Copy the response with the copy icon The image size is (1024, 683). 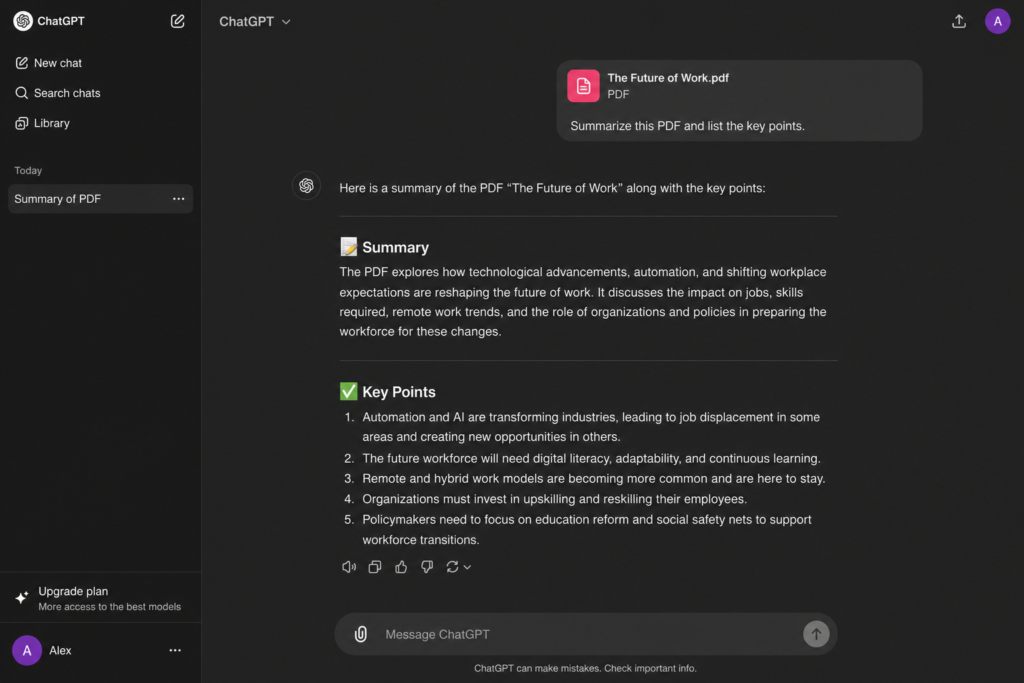tap(374, 567)
